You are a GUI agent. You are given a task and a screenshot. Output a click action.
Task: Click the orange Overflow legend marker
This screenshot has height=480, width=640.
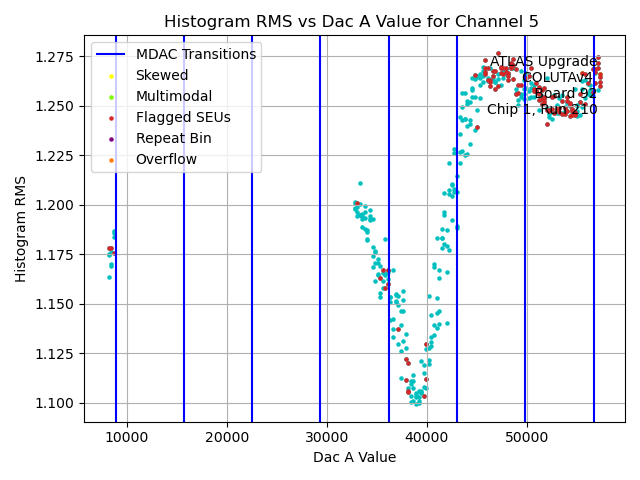(x=112, y=160)
